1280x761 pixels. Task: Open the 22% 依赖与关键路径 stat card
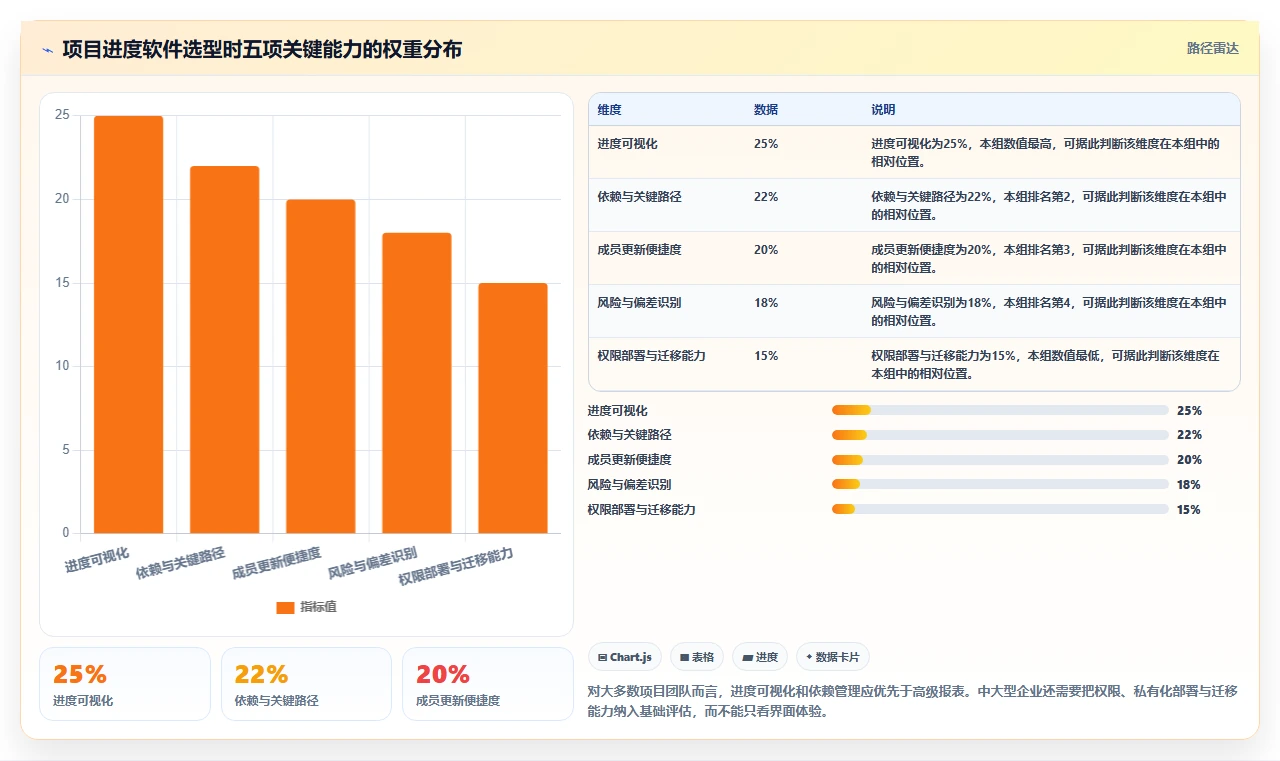point(306,684)
